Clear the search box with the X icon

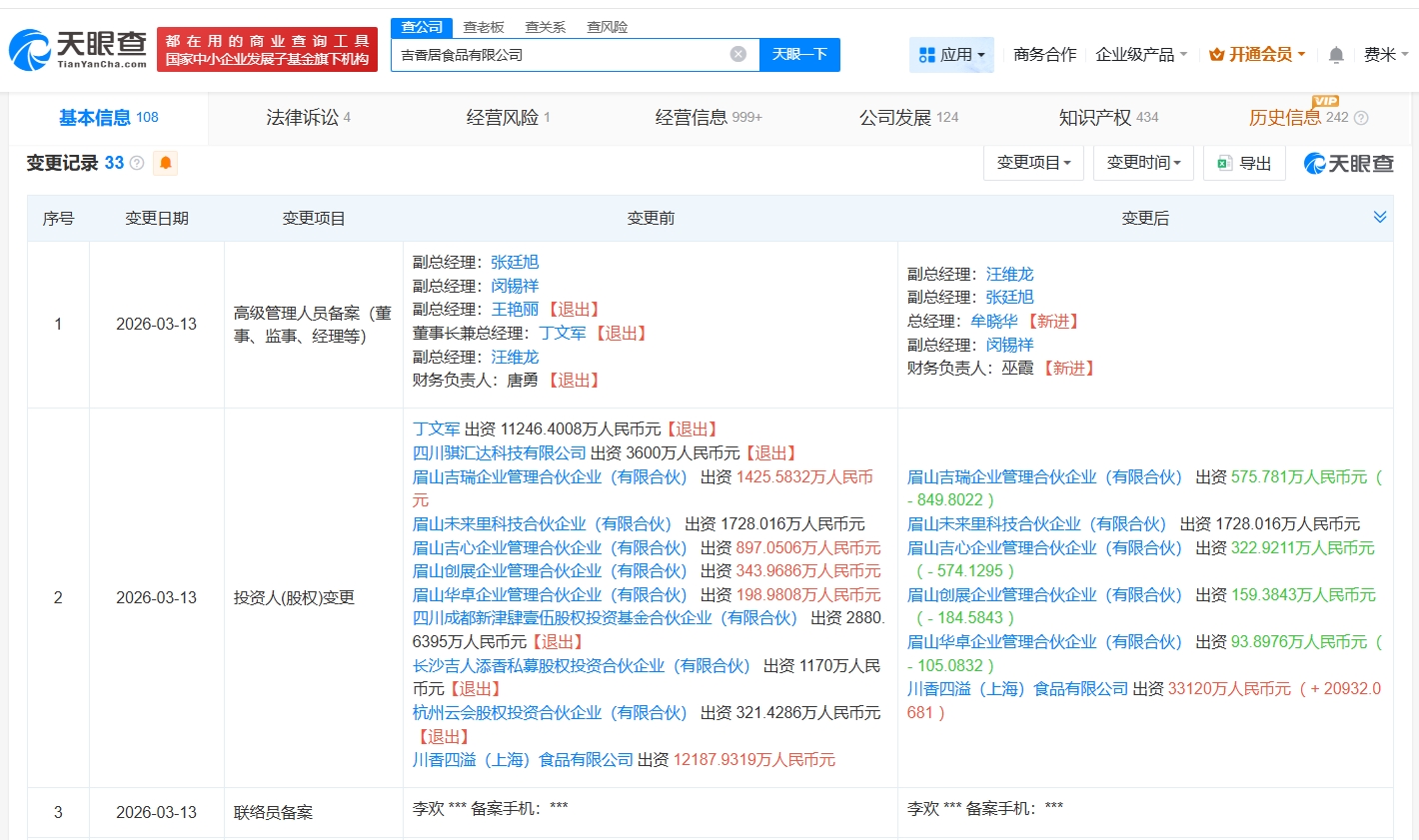(x=737, y=54)
